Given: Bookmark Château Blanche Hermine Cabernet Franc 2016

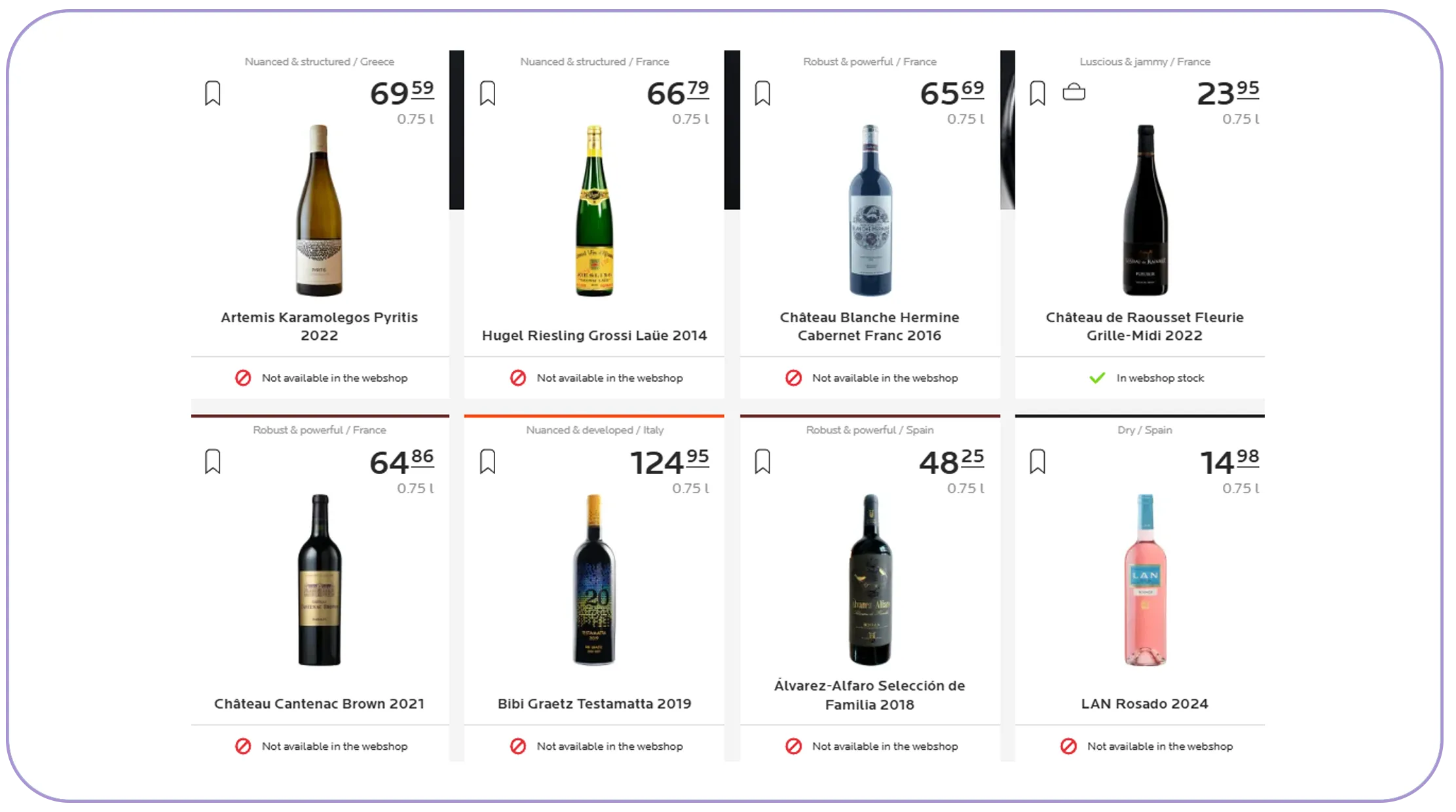Looking at the screenshot, I should point(762,93).
